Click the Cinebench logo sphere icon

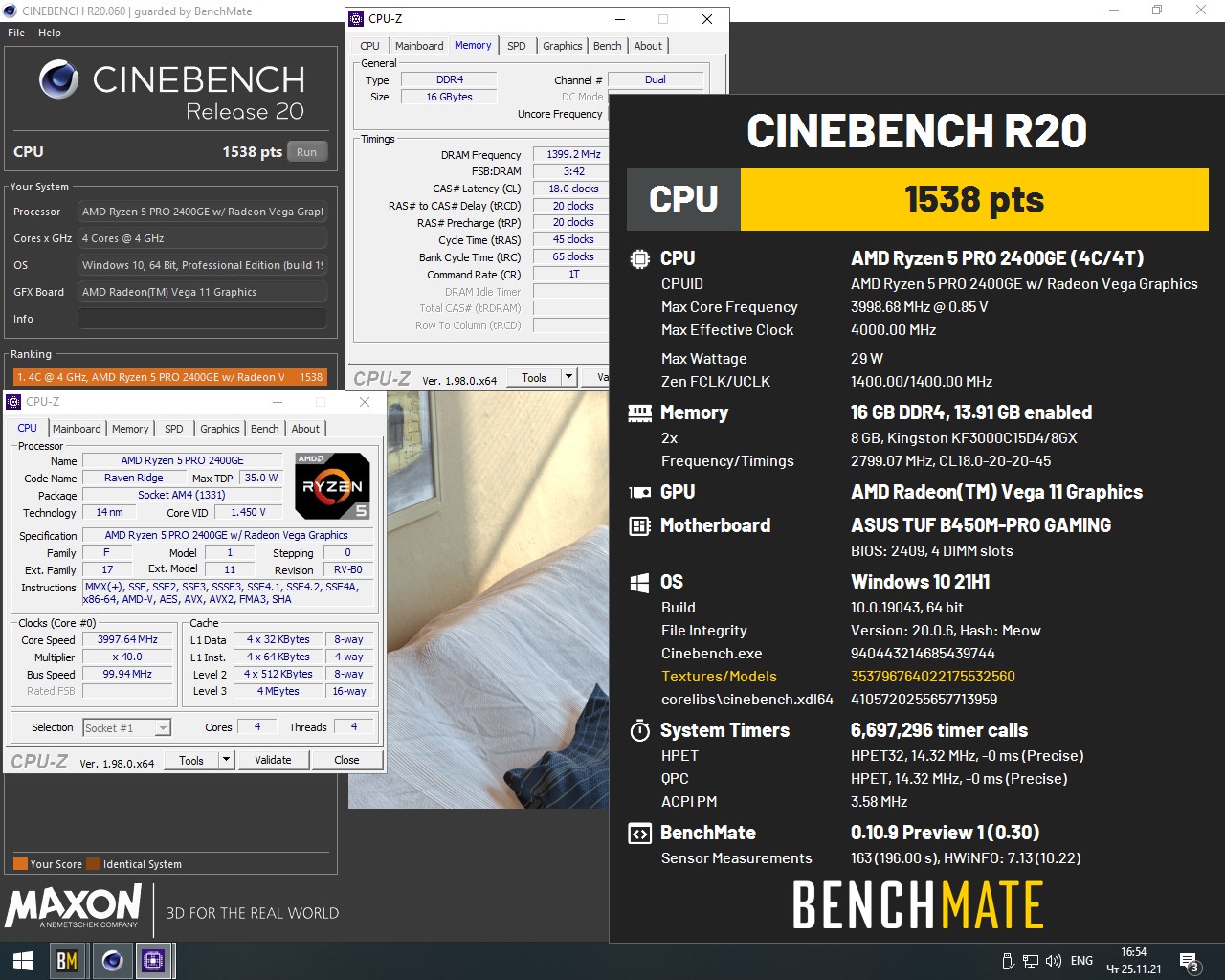(x=58, y=79)
